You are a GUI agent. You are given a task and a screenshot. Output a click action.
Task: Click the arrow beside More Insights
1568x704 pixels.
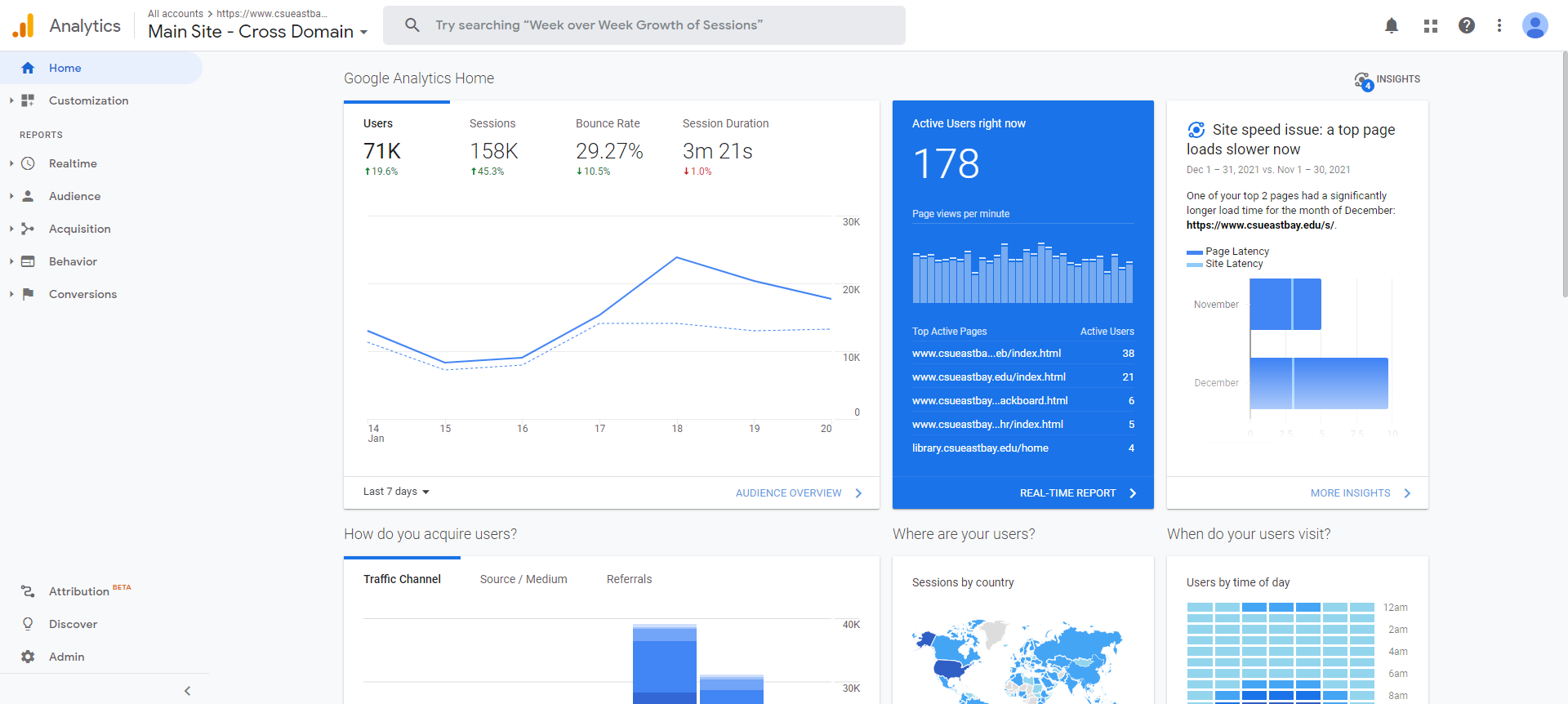pyautogui.click(x=1407, y=493)
